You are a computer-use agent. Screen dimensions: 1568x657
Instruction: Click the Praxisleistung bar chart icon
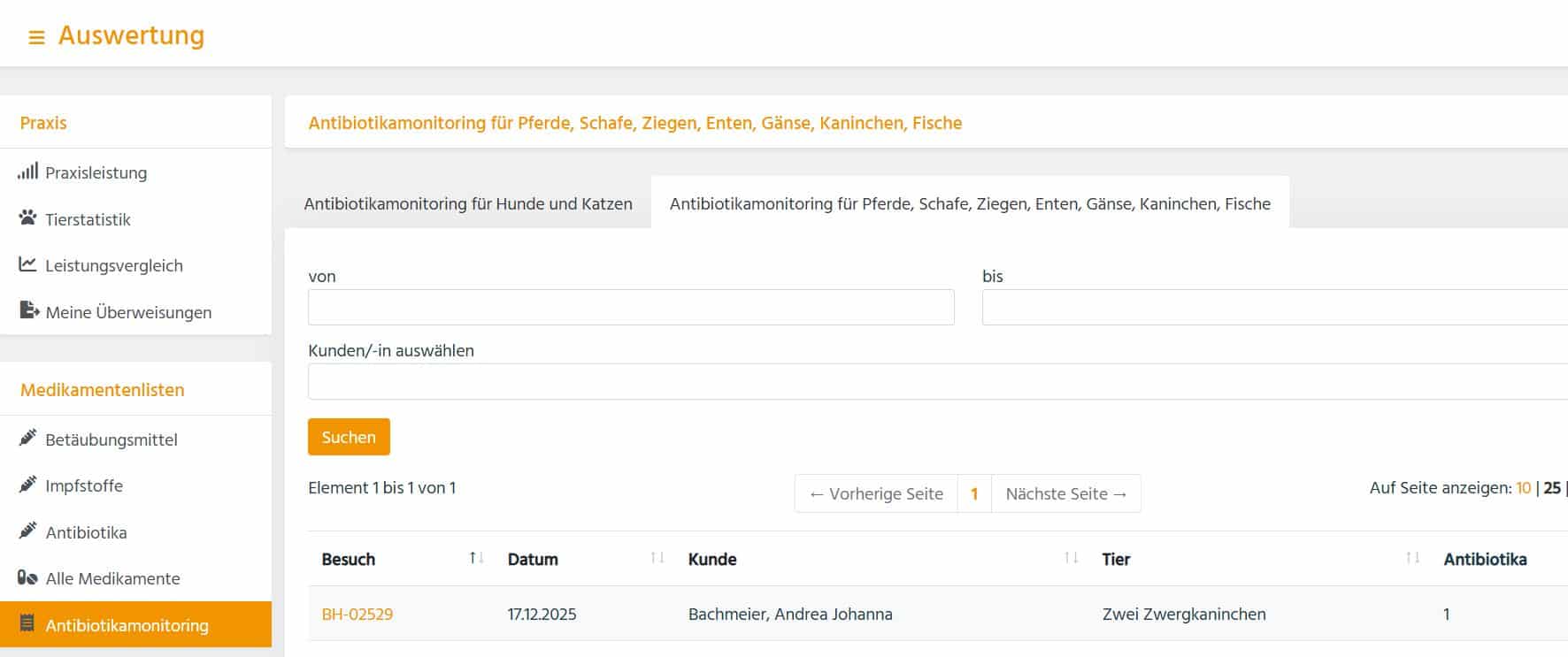coord(27,172)
